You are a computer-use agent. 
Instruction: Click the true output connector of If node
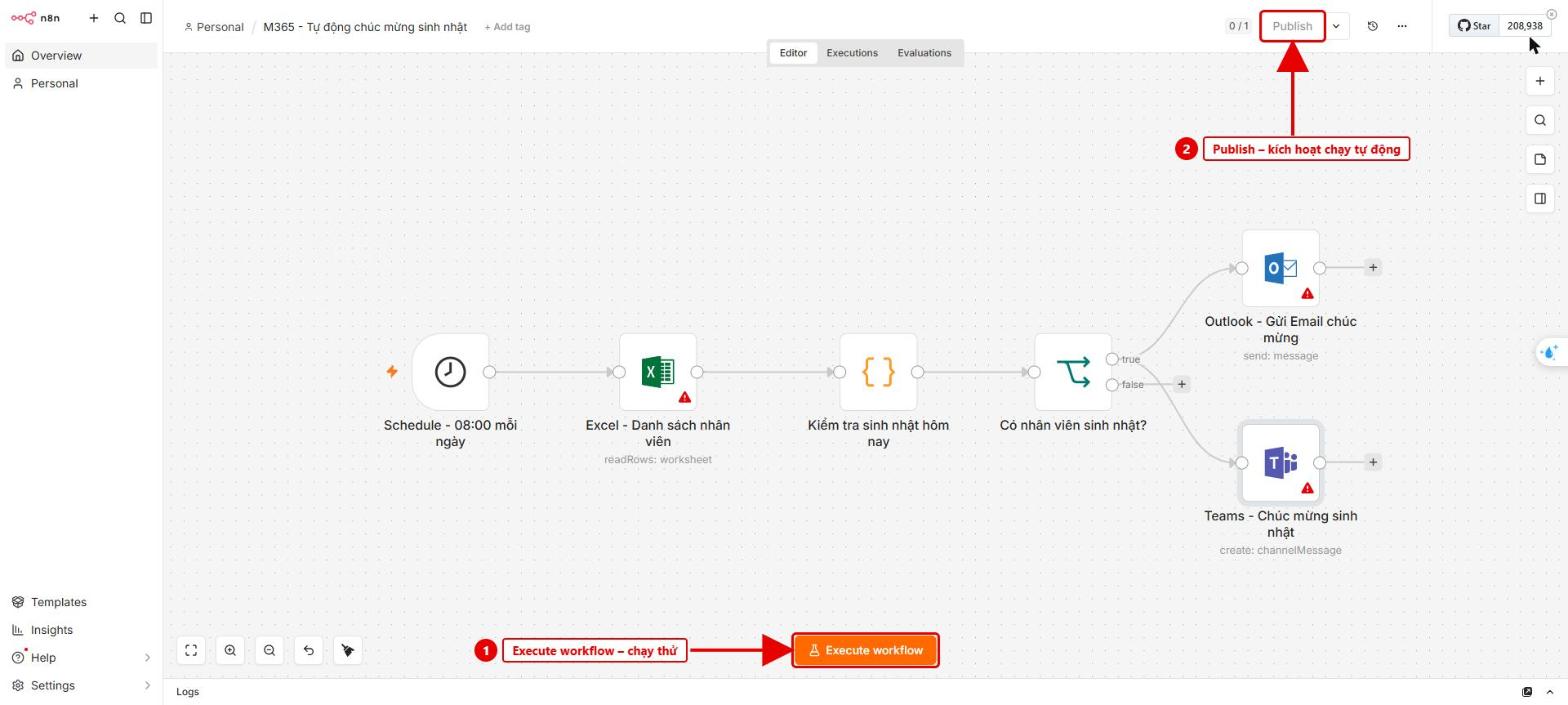[1112, 359]
